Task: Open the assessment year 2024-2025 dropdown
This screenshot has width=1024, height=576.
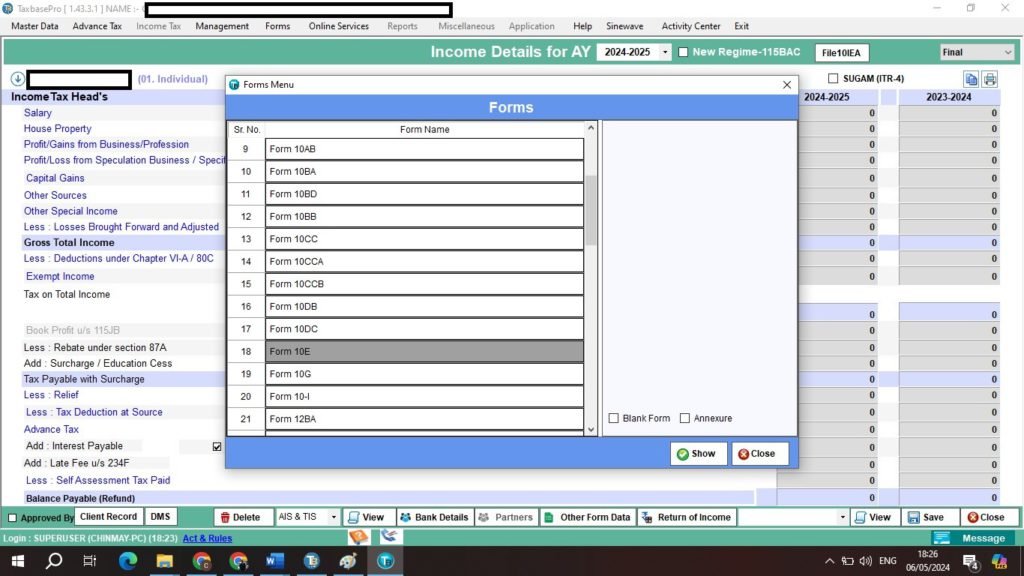Action: 666,52
